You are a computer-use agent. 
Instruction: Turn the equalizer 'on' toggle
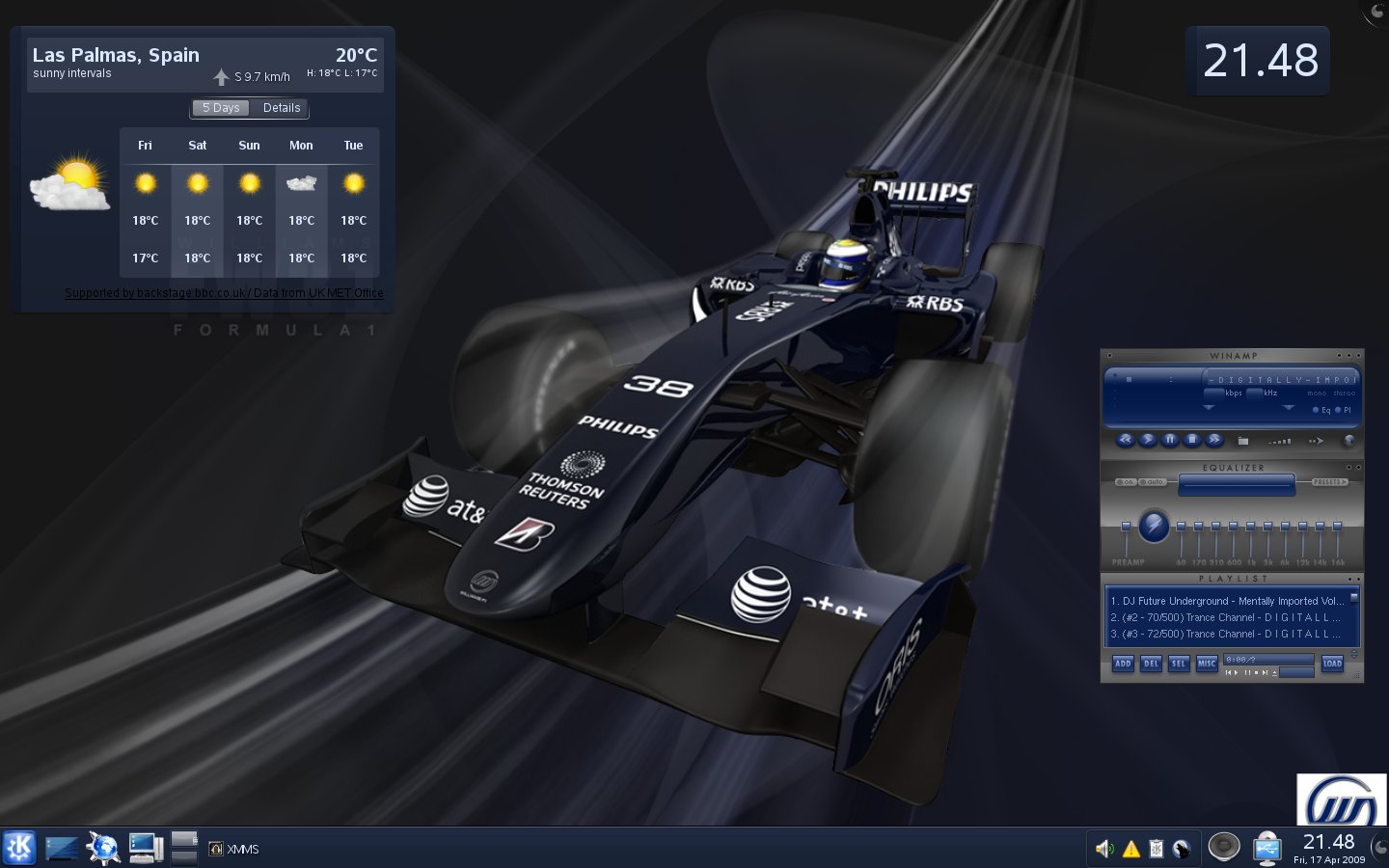pos(1126,482)
